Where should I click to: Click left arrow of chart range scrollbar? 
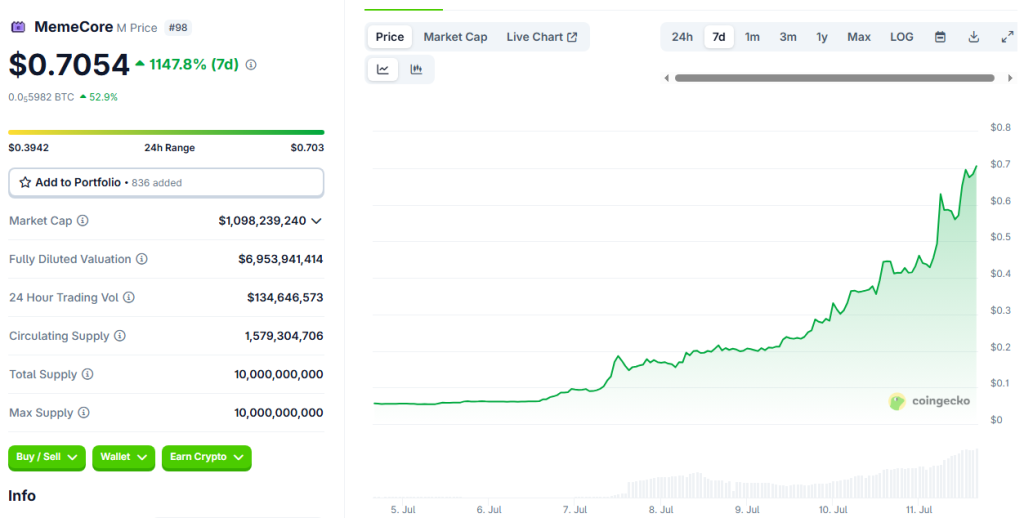click(667, 78)
